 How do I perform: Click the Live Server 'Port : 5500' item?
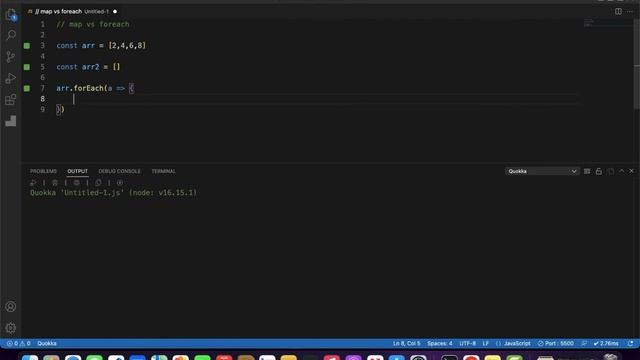[556, 343]
